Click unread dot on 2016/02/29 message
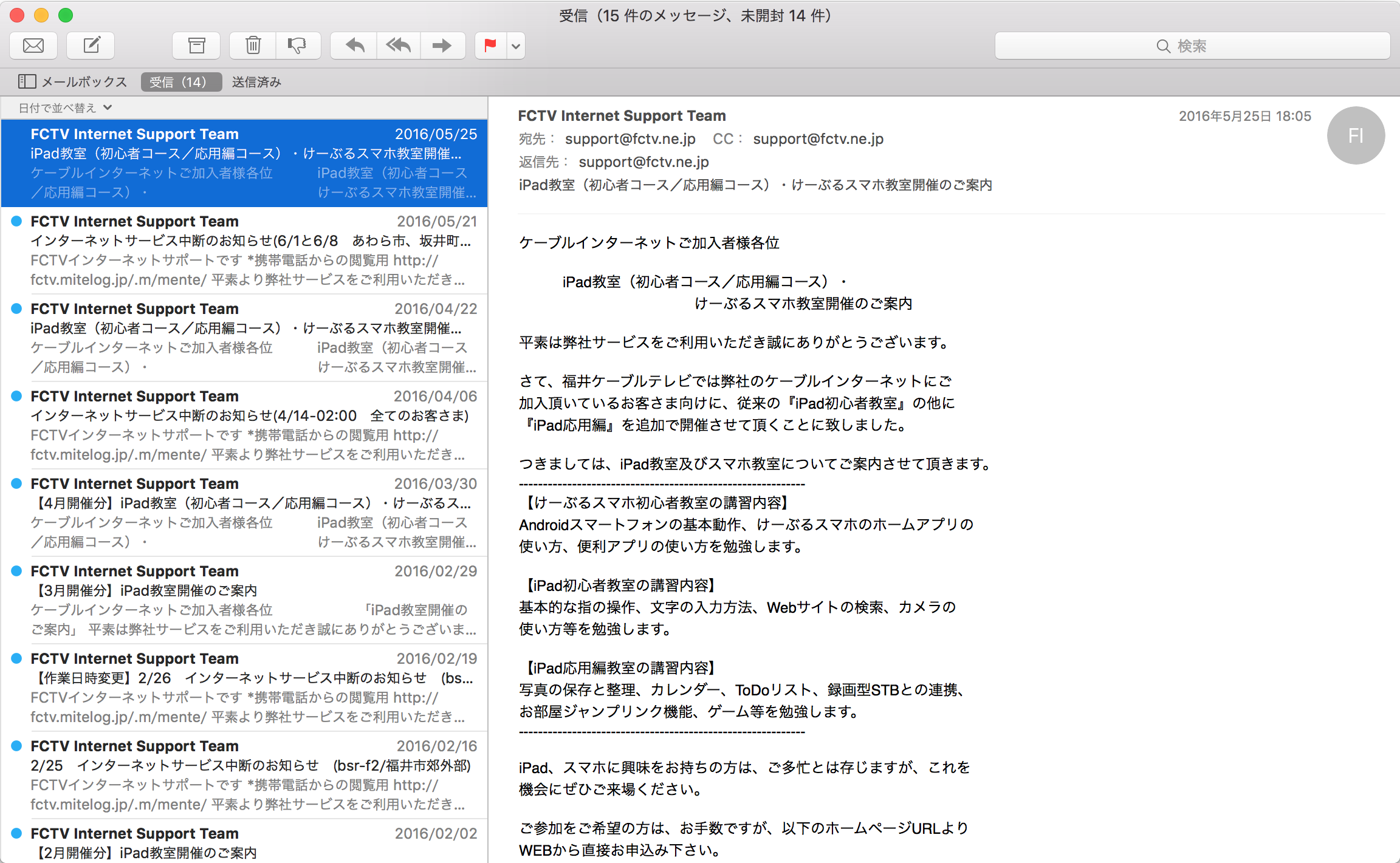The height and width of the screenshot is (863, 1400). [x=17, y=571]
